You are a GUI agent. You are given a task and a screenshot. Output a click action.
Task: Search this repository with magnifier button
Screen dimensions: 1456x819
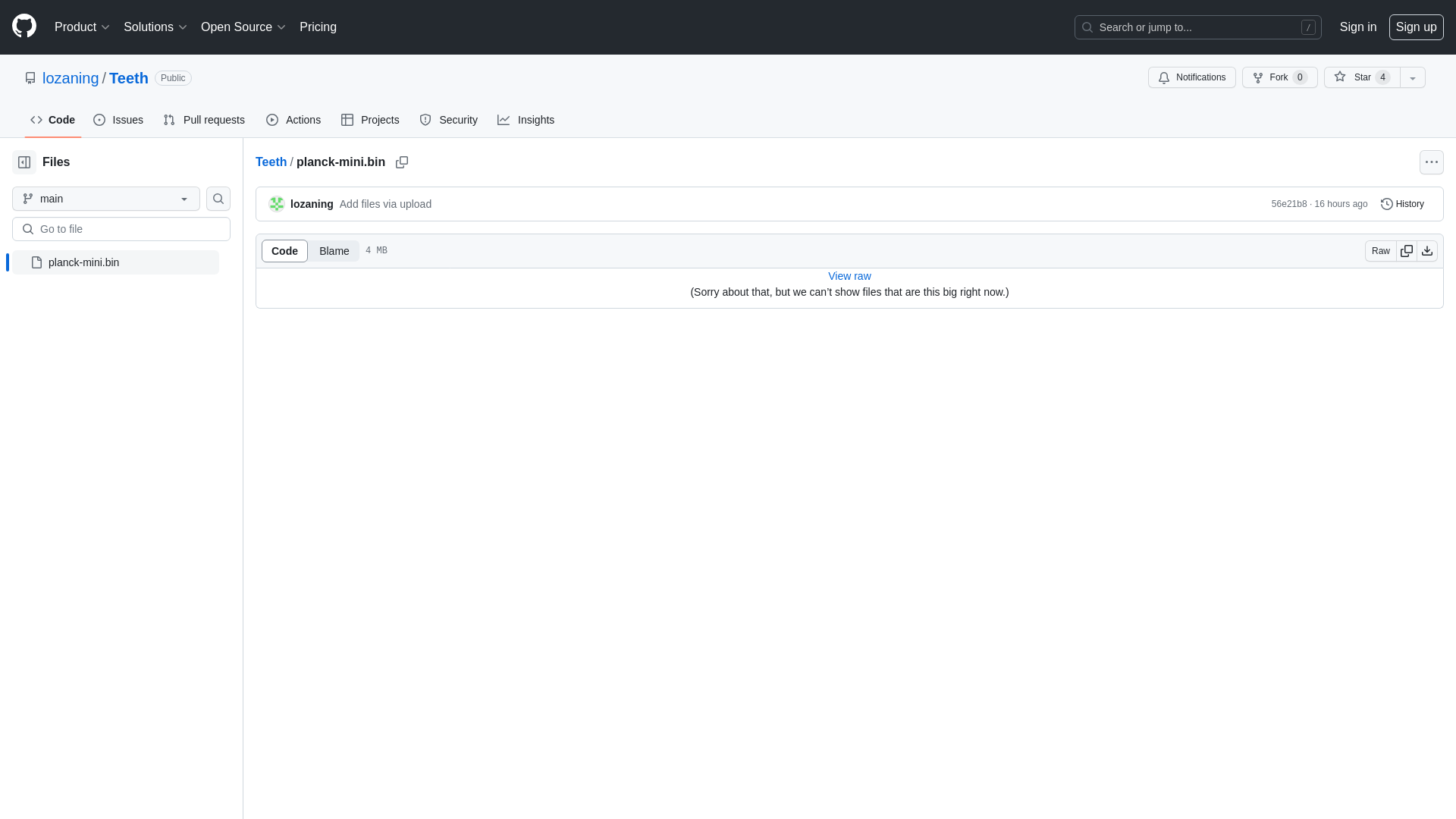218,199
